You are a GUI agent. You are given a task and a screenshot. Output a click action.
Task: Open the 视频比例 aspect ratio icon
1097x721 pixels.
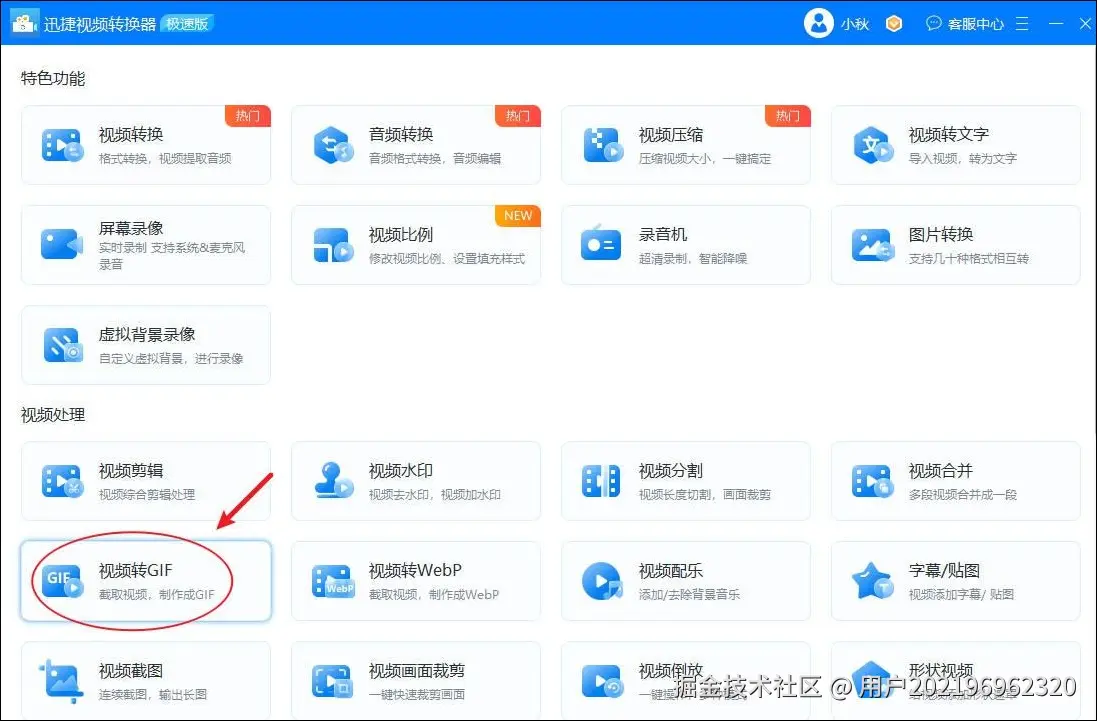click(333, 245)
